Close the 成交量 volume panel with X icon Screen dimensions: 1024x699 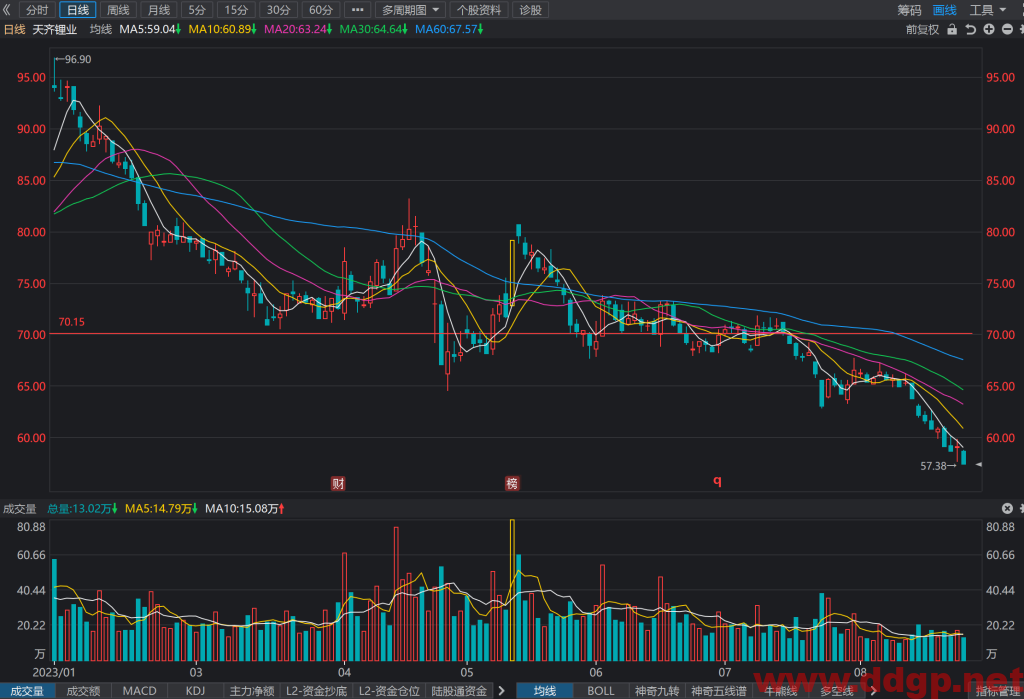click(x=1007, y=508)
